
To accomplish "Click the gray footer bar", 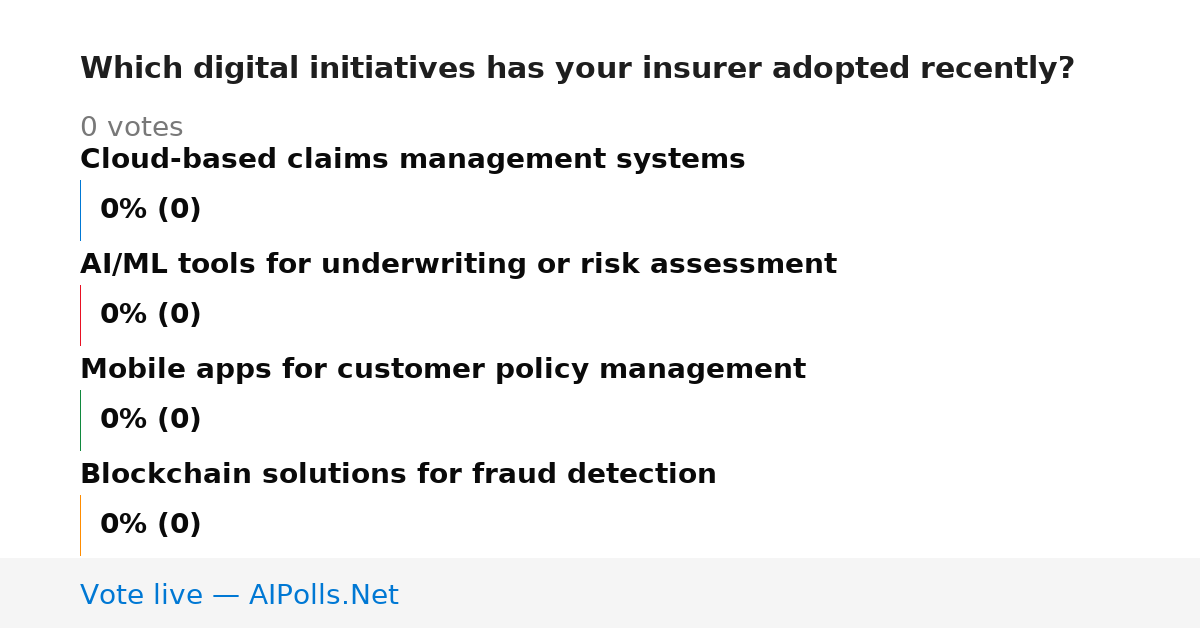I will click(x=600, y=593).
